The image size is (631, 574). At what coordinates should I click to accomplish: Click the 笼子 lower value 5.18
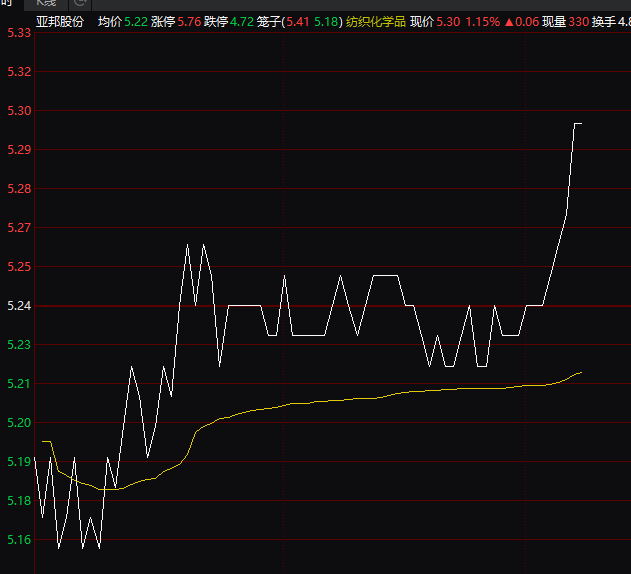(x=326, y=21)
